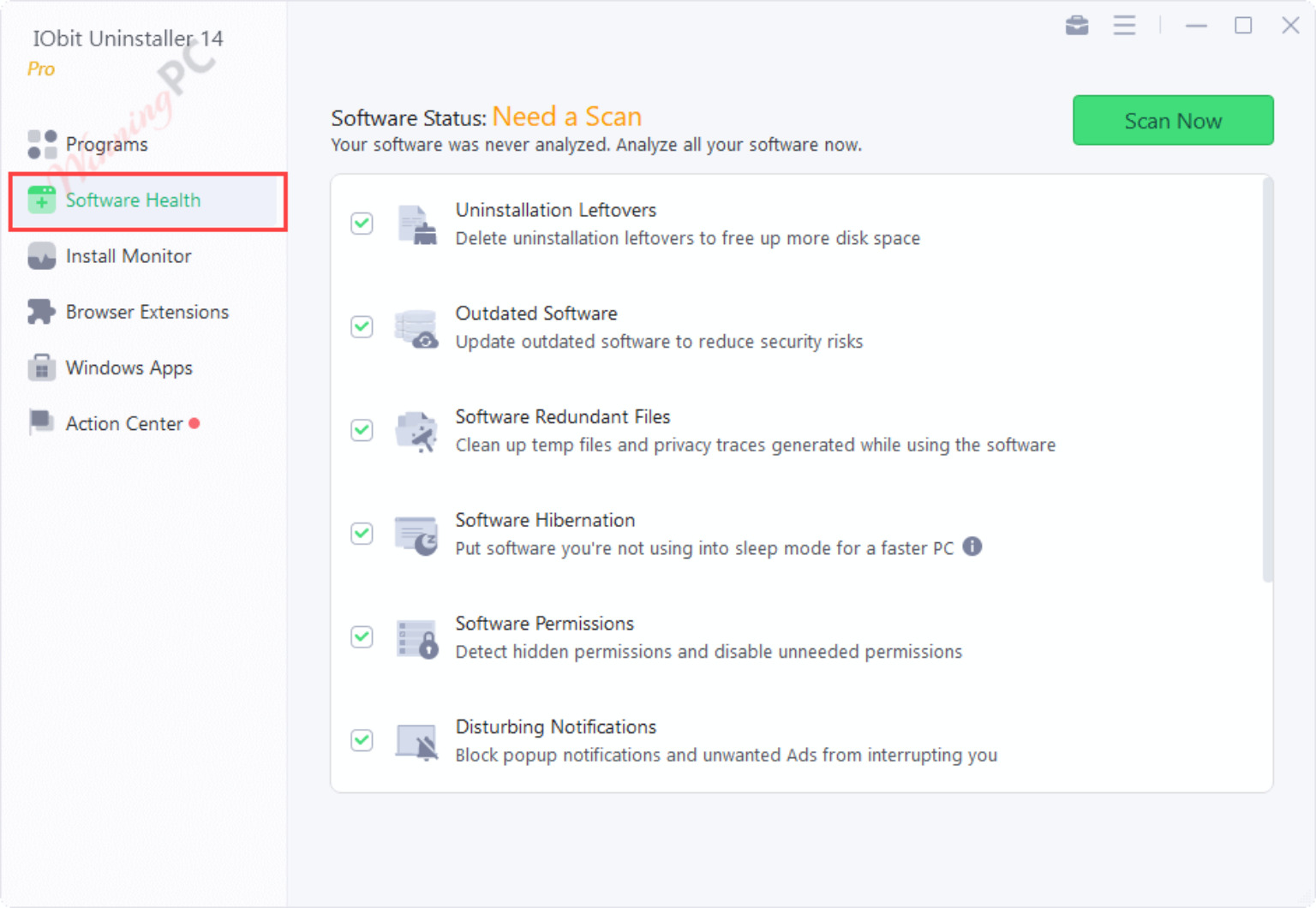
Task: Uncheck the Disturbing Notifications checkbox
Action: tap(362, 740)
